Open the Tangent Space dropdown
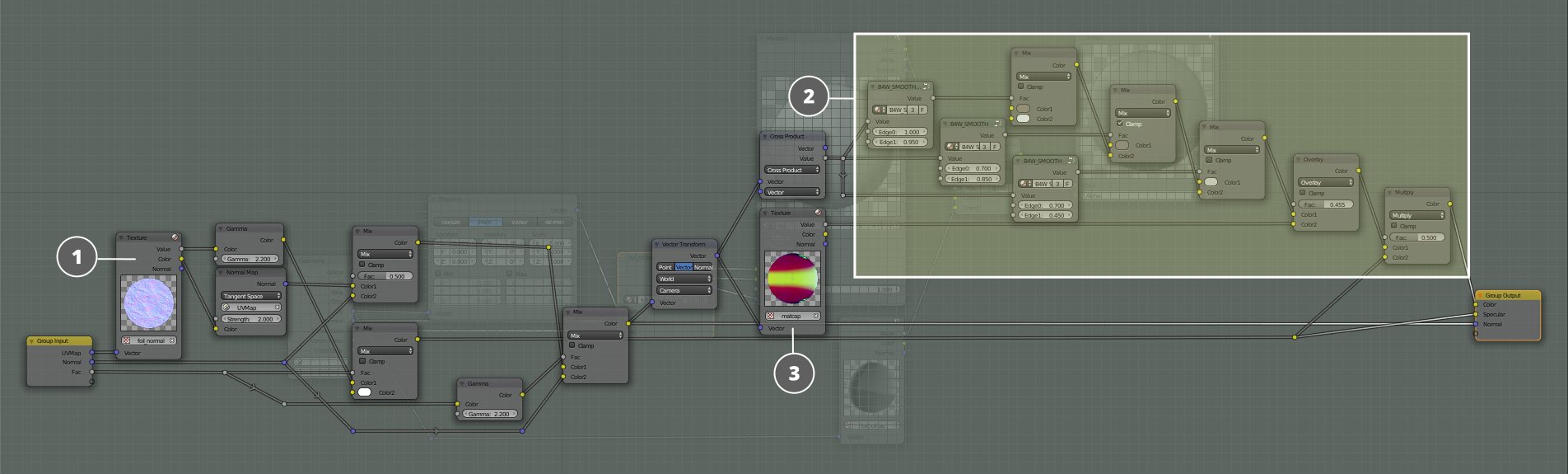The image size is (1568, 474). click(x=250, y=296)
